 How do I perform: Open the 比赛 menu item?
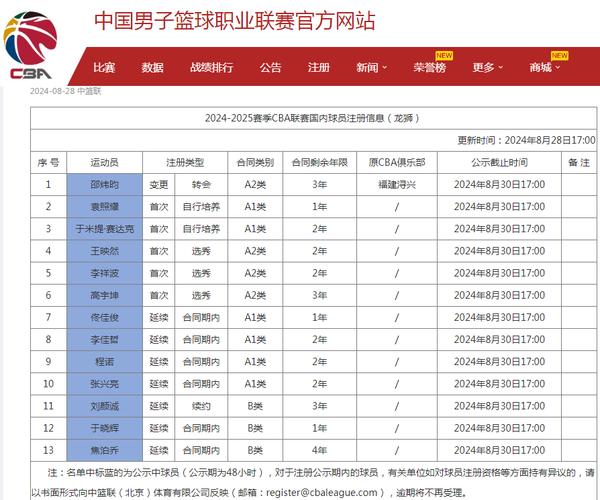coord(104,67)
